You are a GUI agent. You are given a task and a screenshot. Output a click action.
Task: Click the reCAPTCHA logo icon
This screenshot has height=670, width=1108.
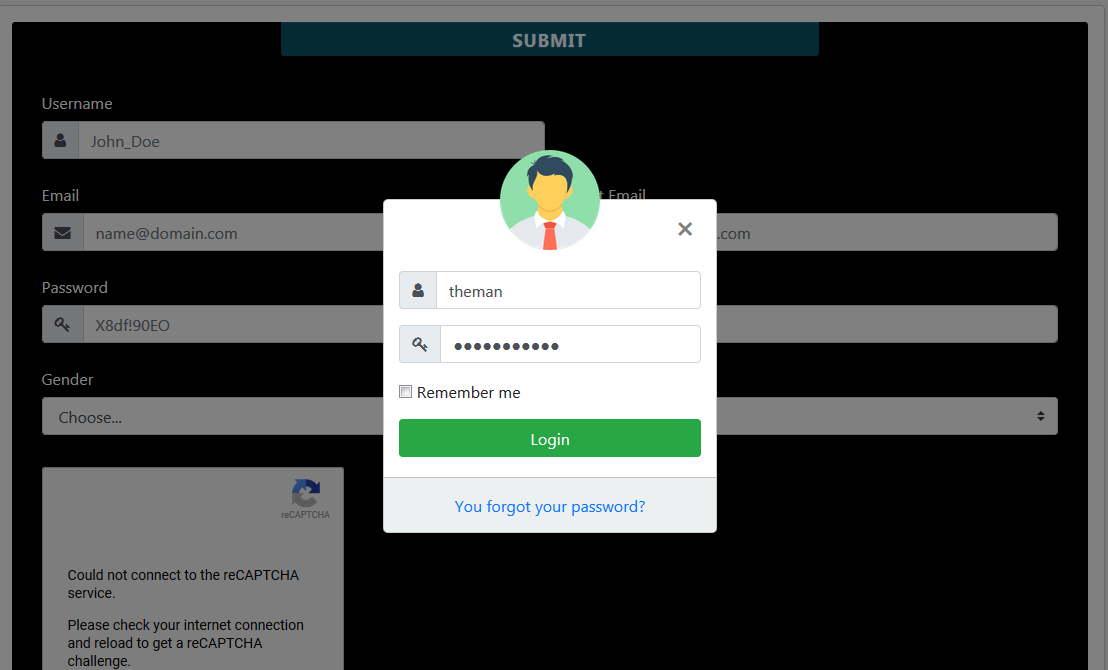(305, 493)
